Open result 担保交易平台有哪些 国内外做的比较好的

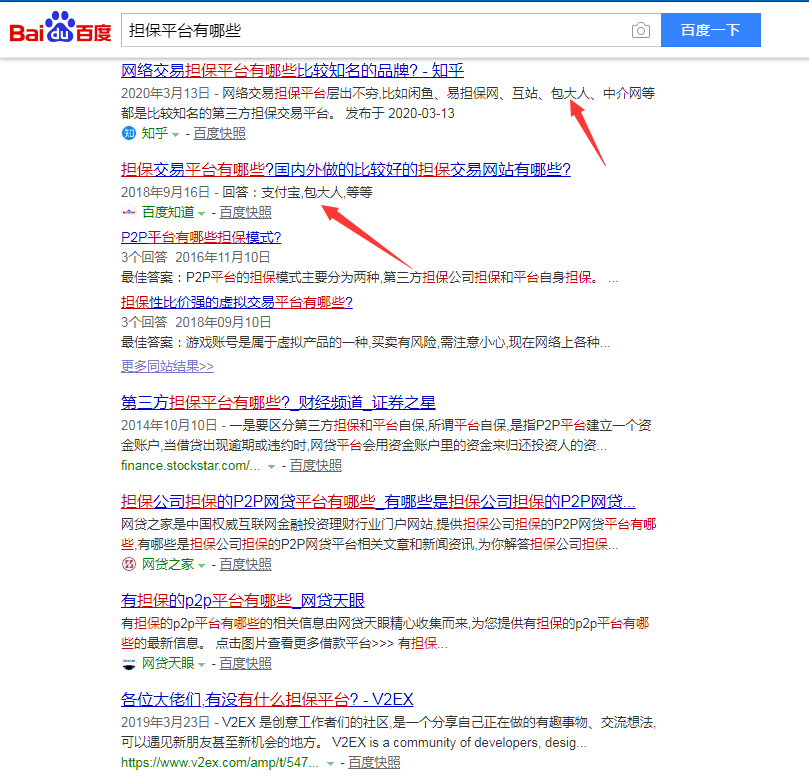click(345, 169)
